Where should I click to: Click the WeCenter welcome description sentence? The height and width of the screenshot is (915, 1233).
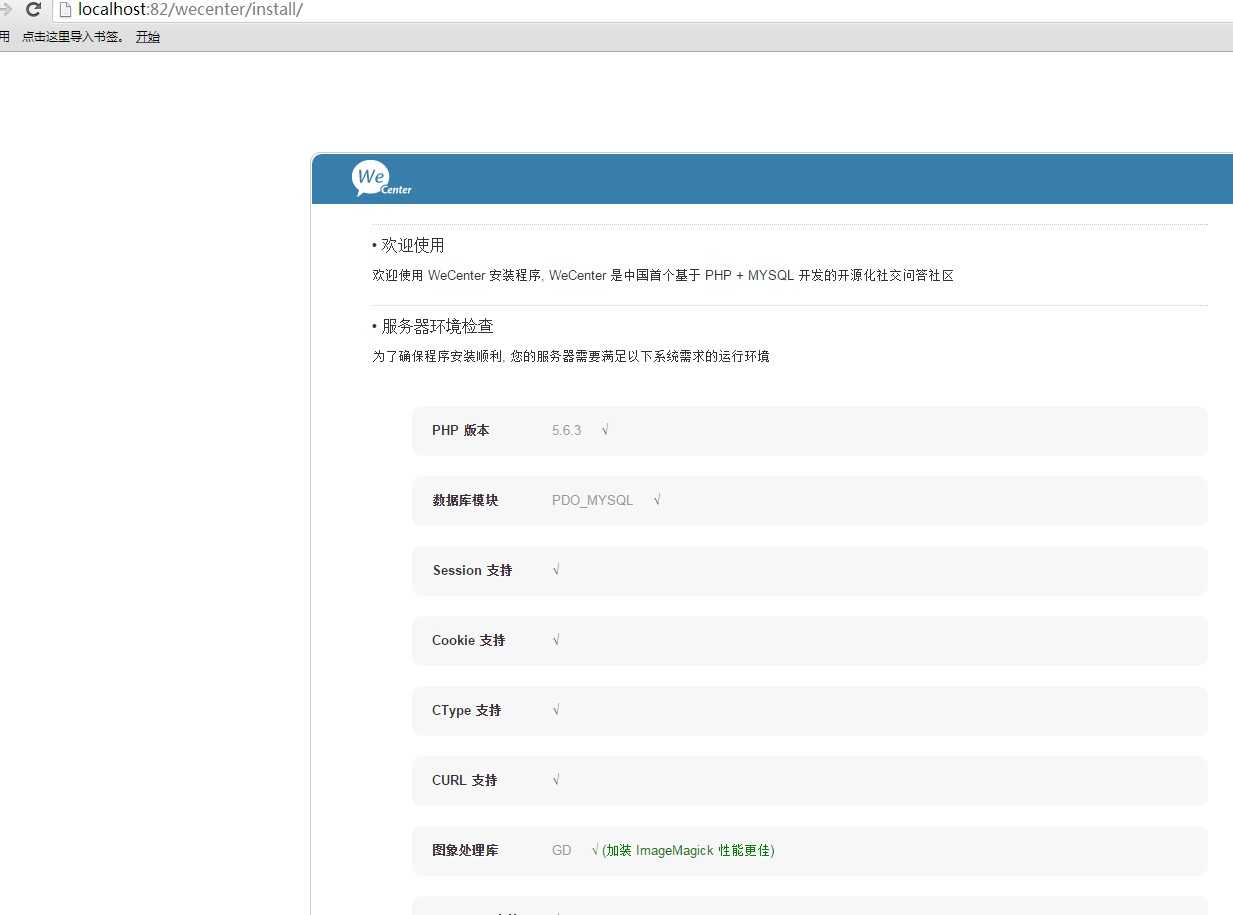[663, 276]
